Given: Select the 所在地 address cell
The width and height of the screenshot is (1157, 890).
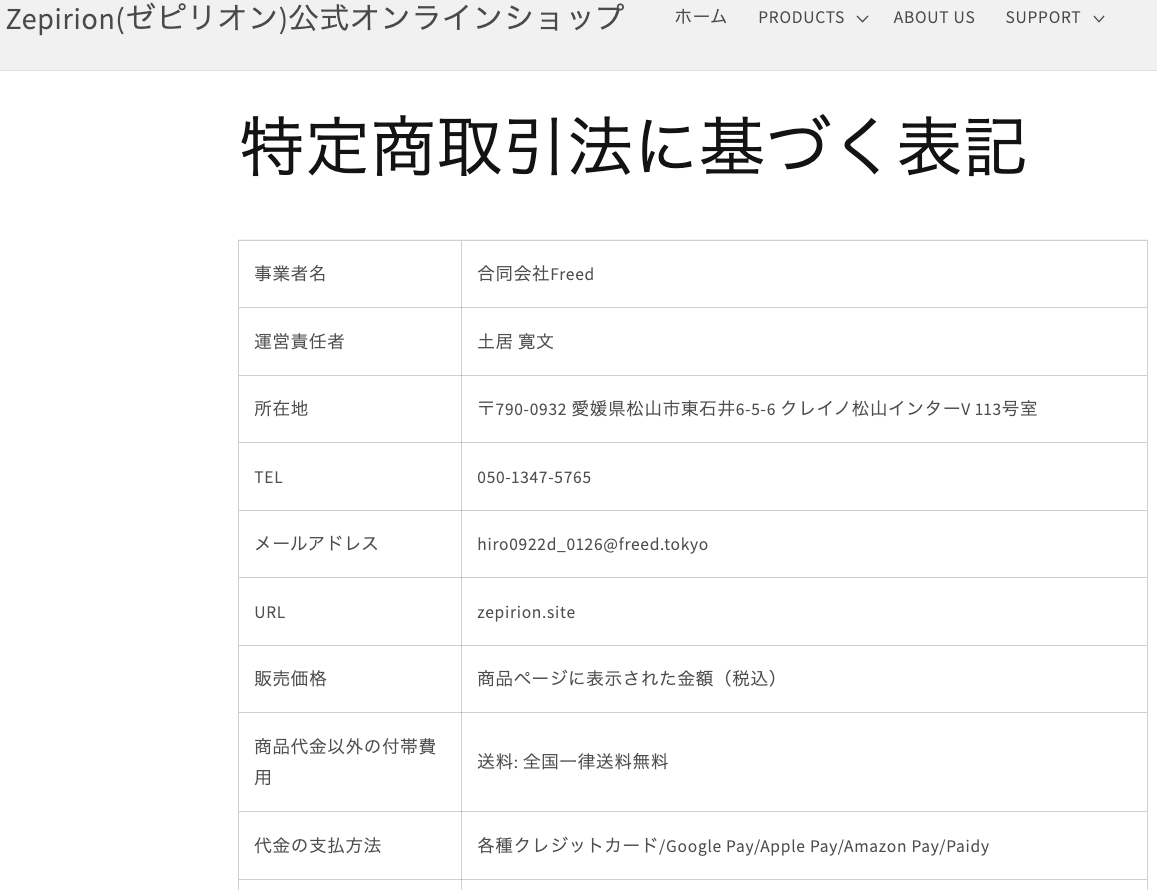Looking at the screenshot, I should [757, 408].
